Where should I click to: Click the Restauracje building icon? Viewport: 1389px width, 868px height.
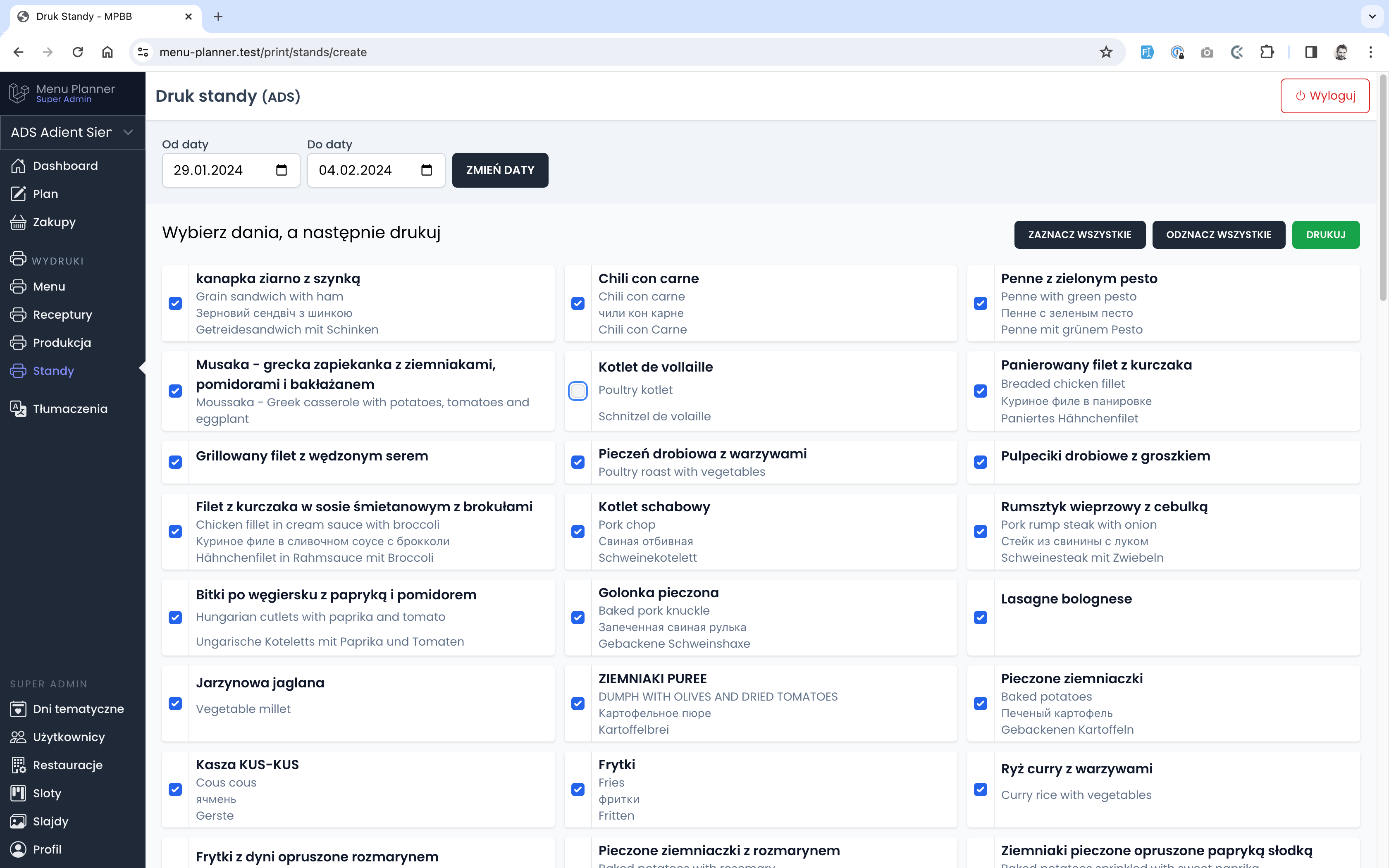click(18, 765)
